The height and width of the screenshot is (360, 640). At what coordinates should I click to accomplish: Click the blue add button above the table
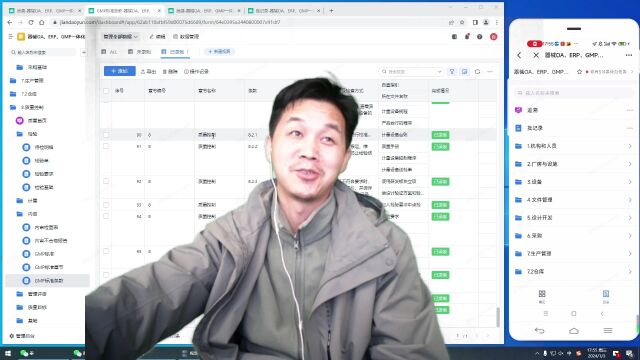120,71
